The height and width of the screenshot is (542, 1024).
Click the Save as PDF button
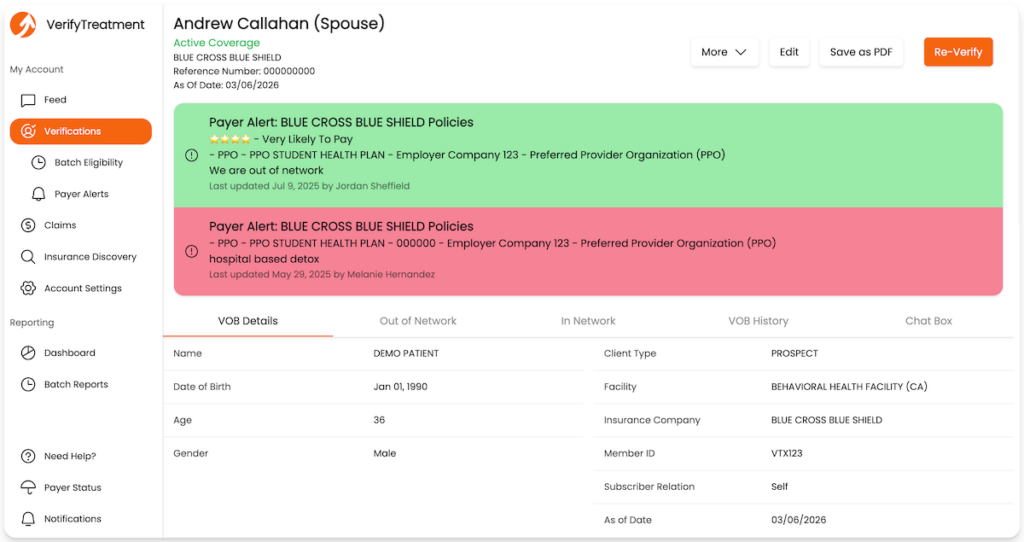click(860, 52)
